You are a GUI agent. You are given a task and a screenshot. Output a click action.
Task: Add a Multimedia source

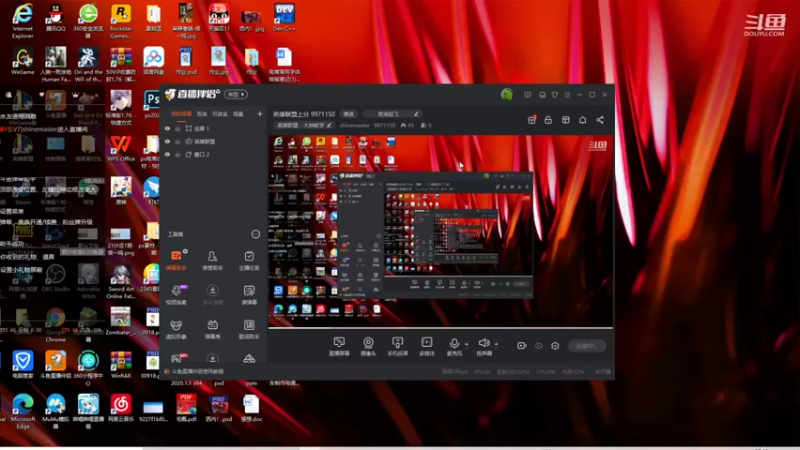pyautogui.click(x=427, y=346)
